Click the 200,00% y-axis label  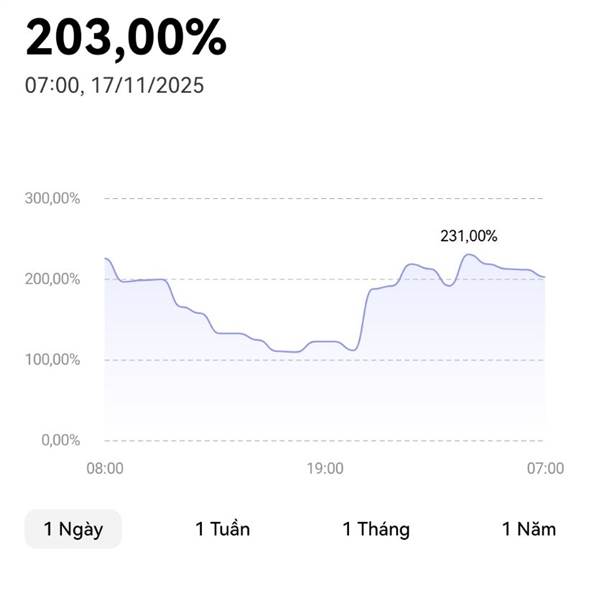pyautogui.click(x=52, y=279)
